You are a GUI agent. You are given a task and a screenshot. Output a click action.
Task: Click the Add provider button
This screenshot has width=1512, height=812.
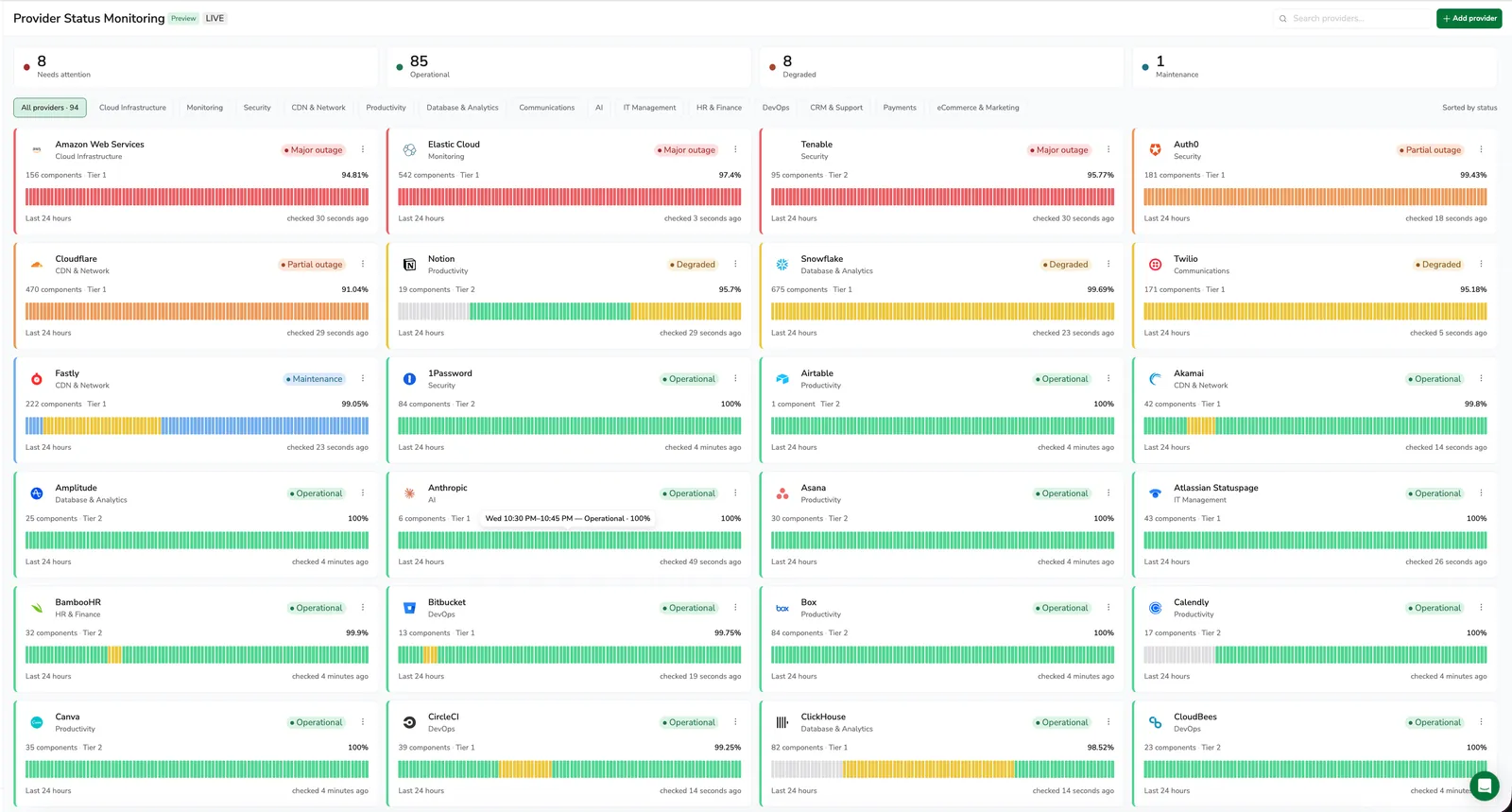pos(1469,18)
